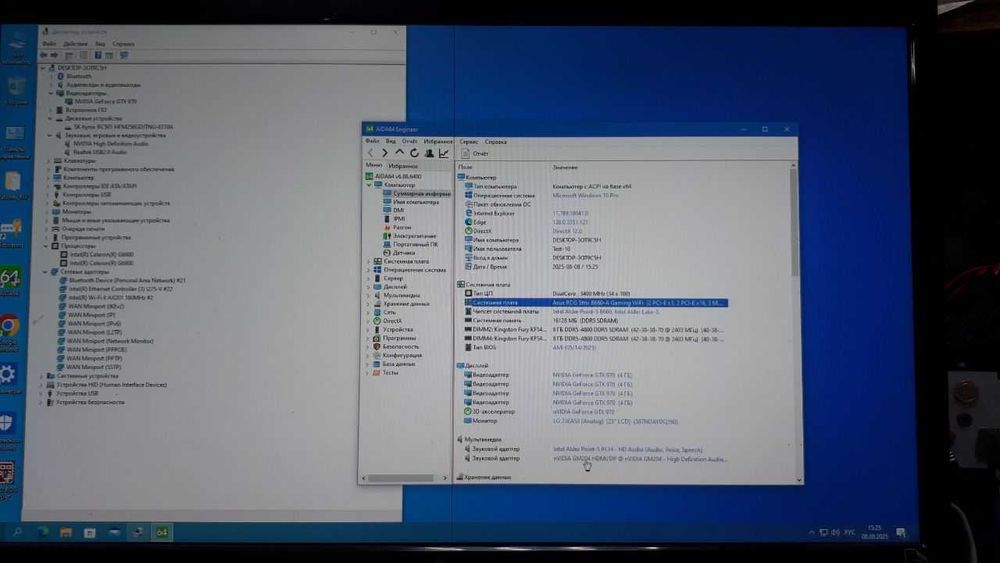Viewport: 1000px width, 563px height.
Task: Click Устройства icon in AIDA64 tree
Action: click(x=378, y=330)
